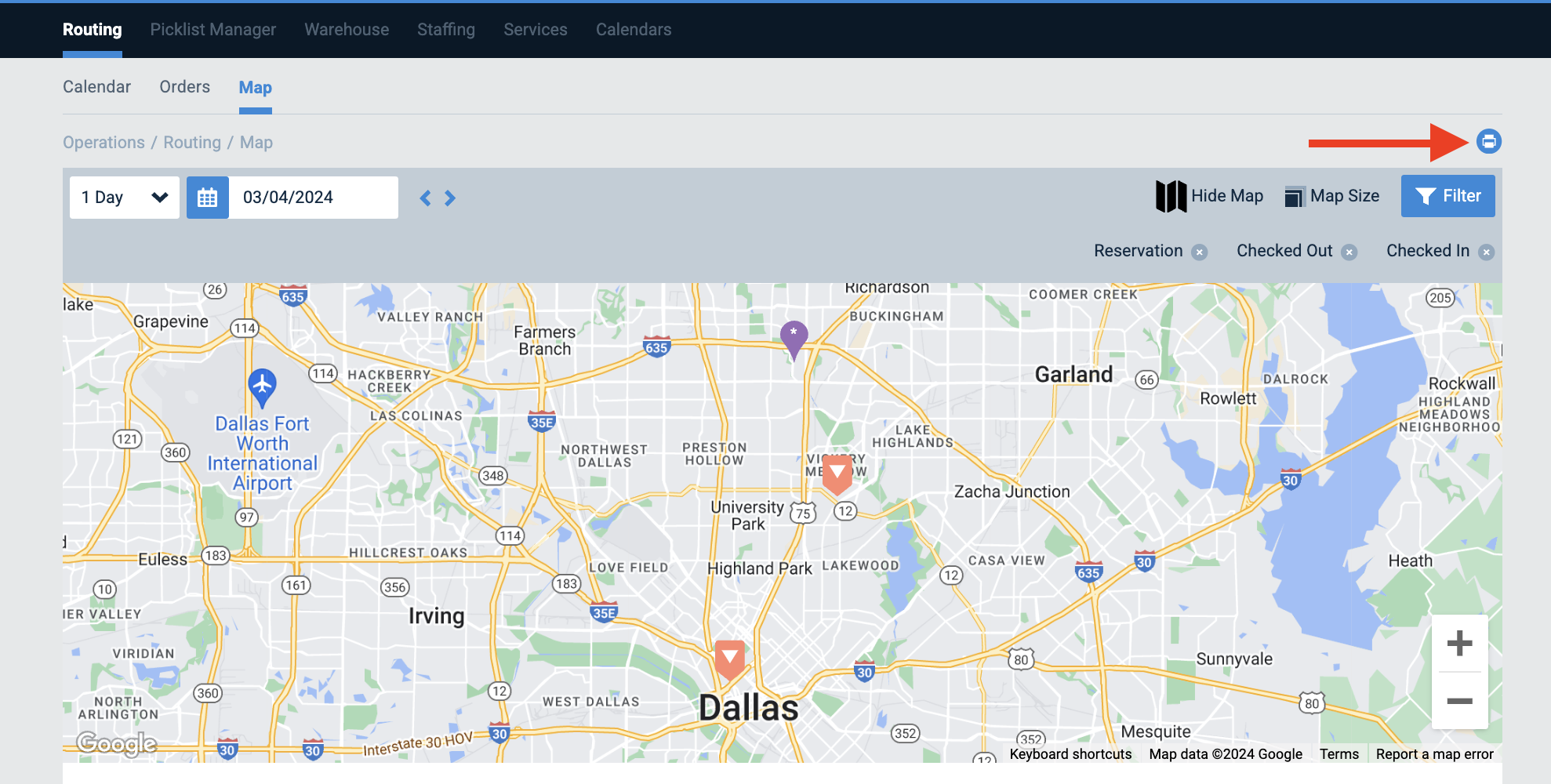Select the Routing main tab

93,30
